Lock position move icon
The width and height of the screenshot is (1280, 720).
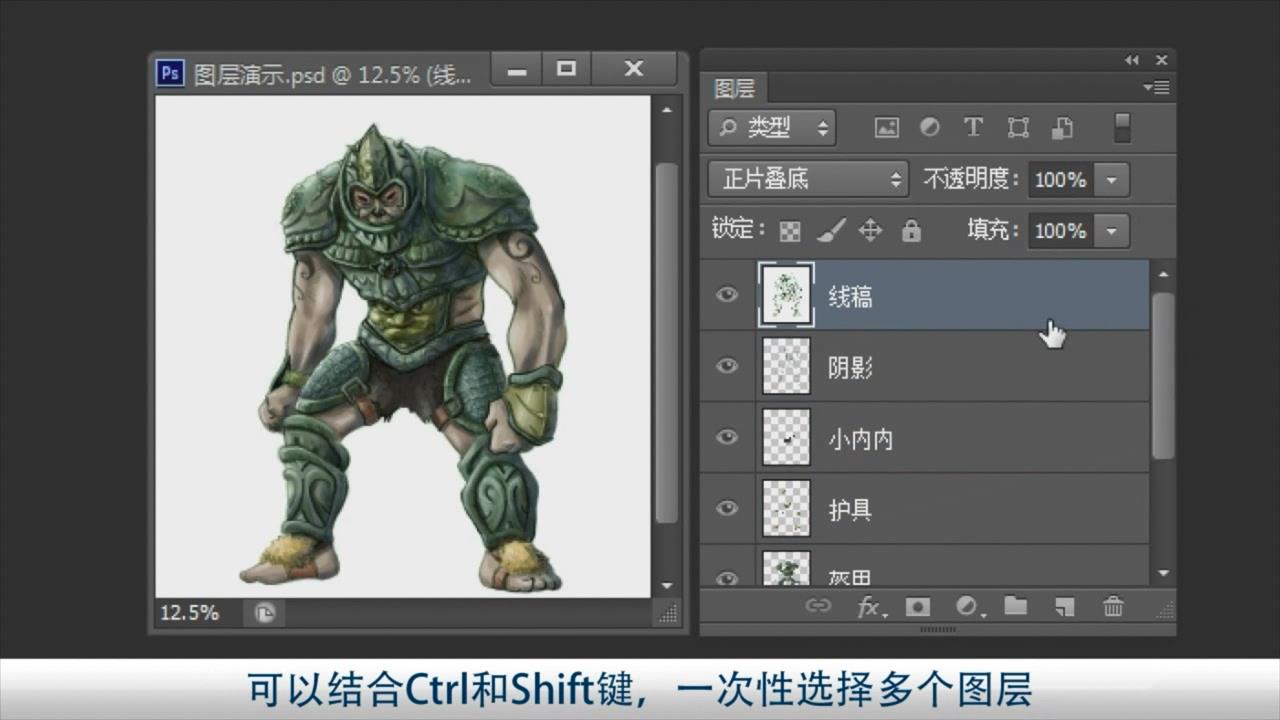tap(870, 231)
